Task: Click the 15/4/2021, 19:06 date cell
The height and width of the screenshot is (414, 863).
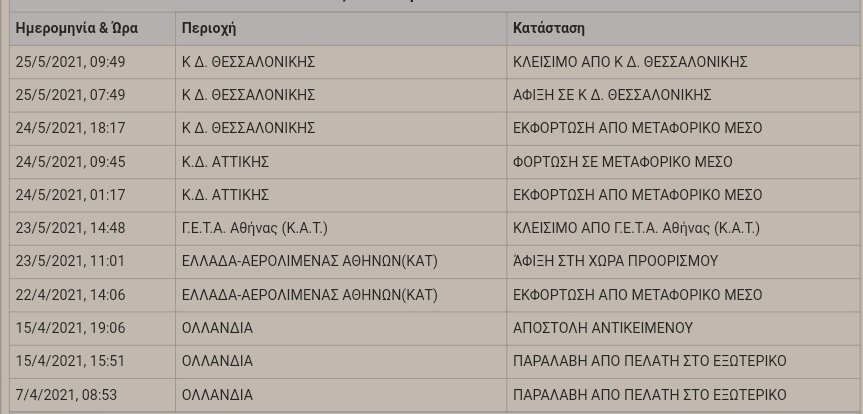Action: [70, 328]
